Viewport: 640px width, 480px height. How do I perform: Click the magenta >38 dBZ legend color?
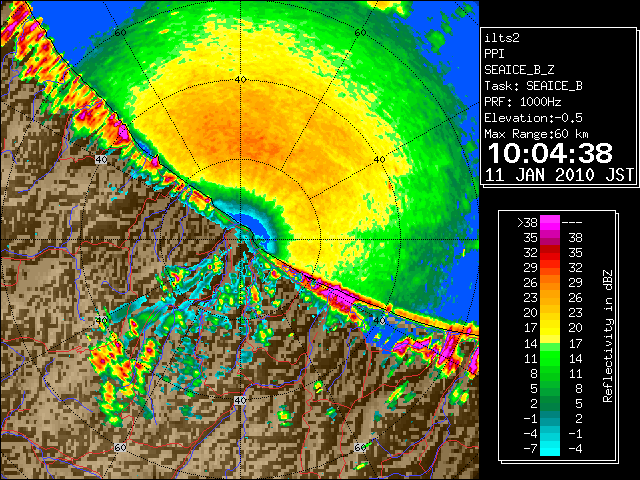550,223
